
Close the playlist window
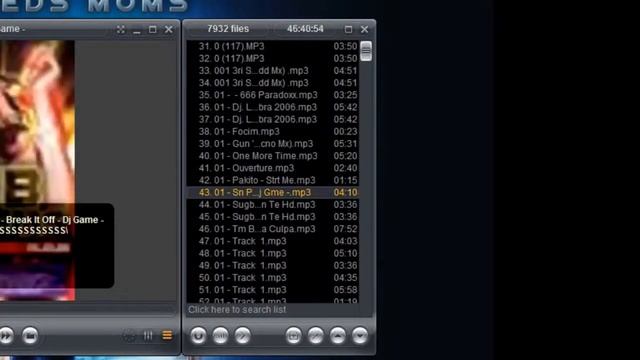click(364, 29)
